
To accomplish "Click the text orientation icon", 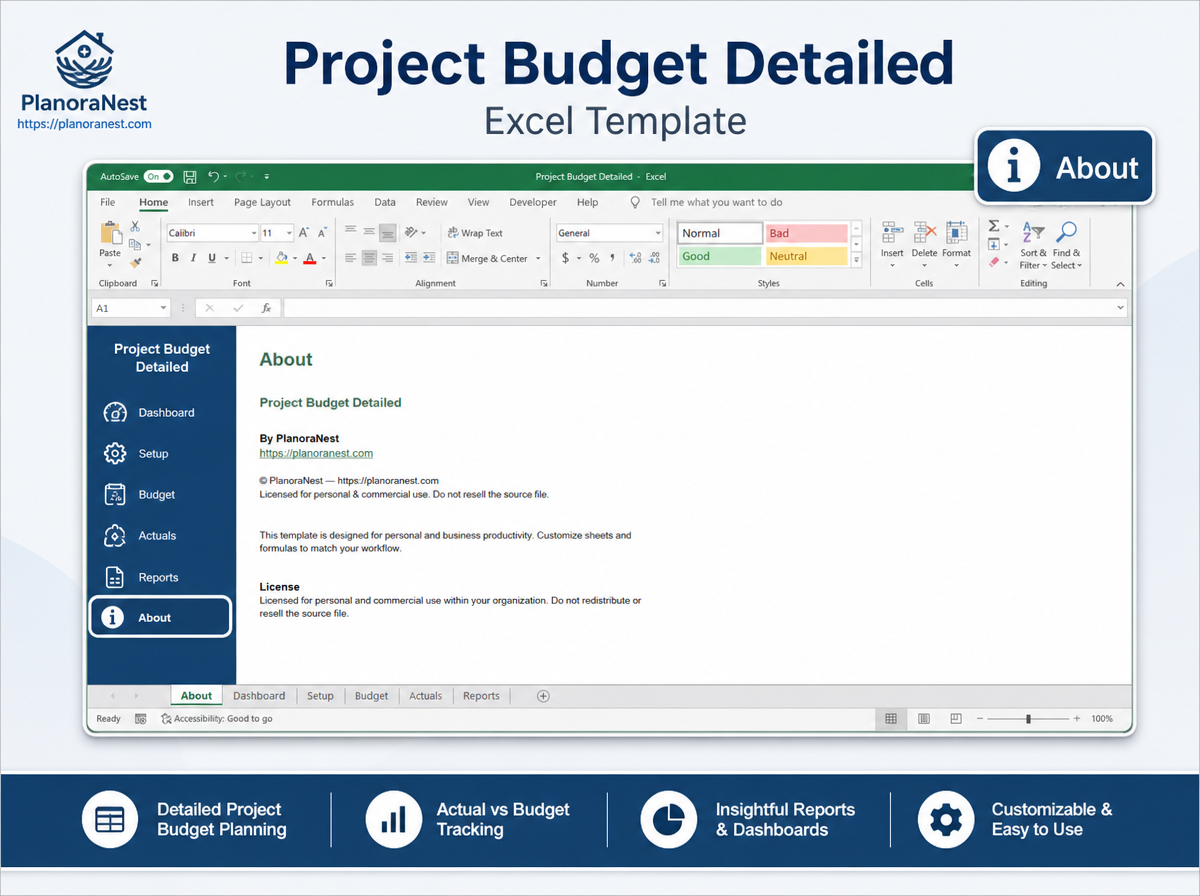I will (413, 232).
